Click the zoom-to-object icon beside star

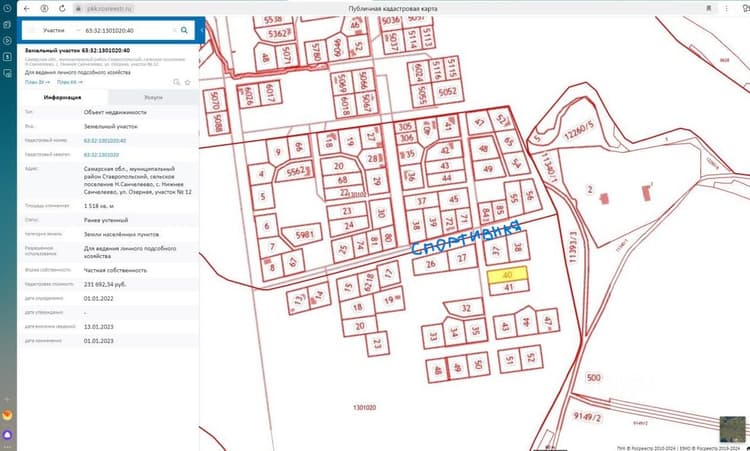[176, 82]
